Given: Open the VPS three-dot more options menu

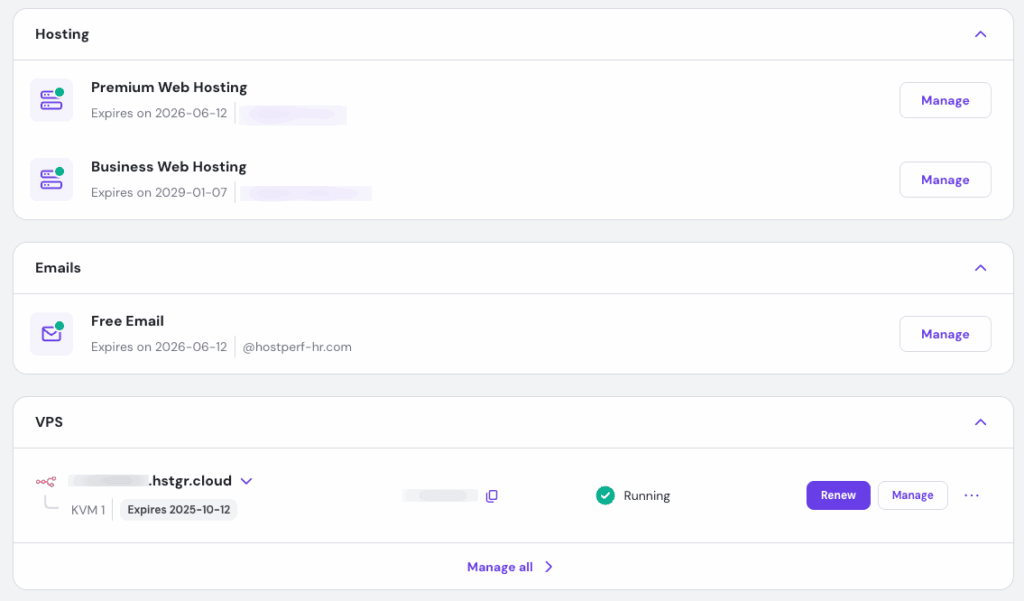Looking at the screenshot, I should [971, 495].
